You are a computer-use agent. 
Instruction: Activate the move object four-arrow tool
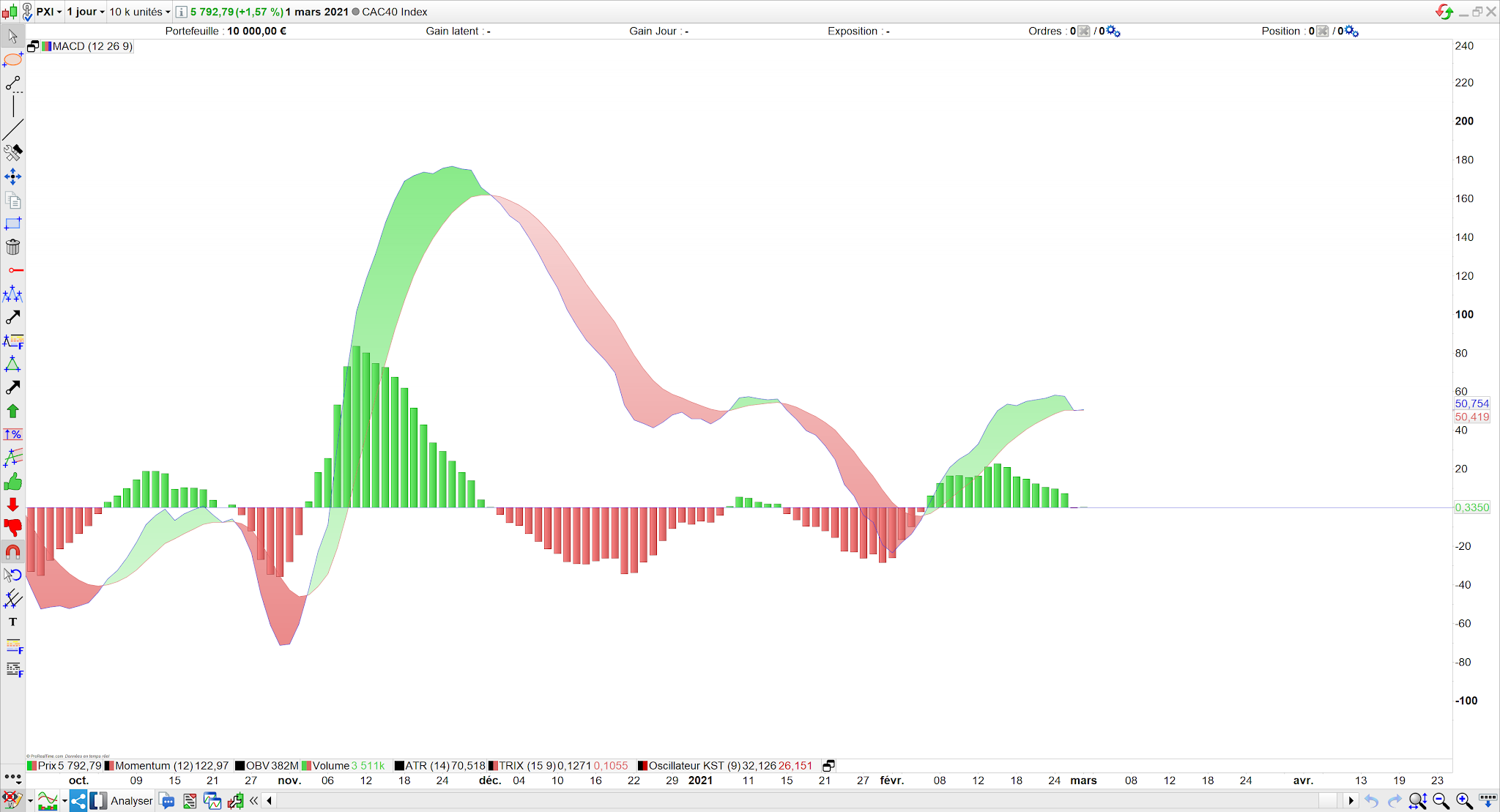12,176
